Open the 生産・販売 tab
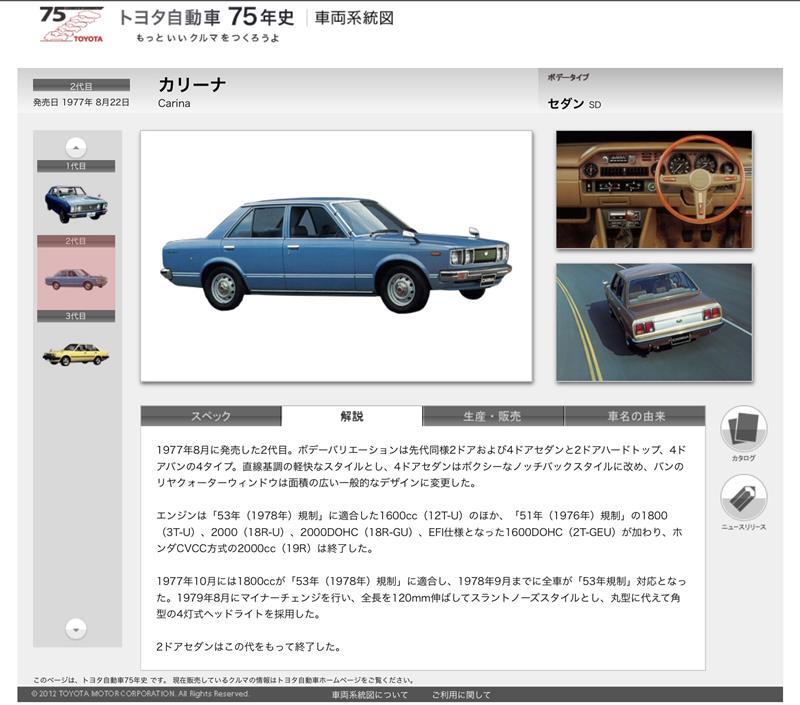Screen dimensions: 800x705 pyautogui.click(x=493, y=416)
